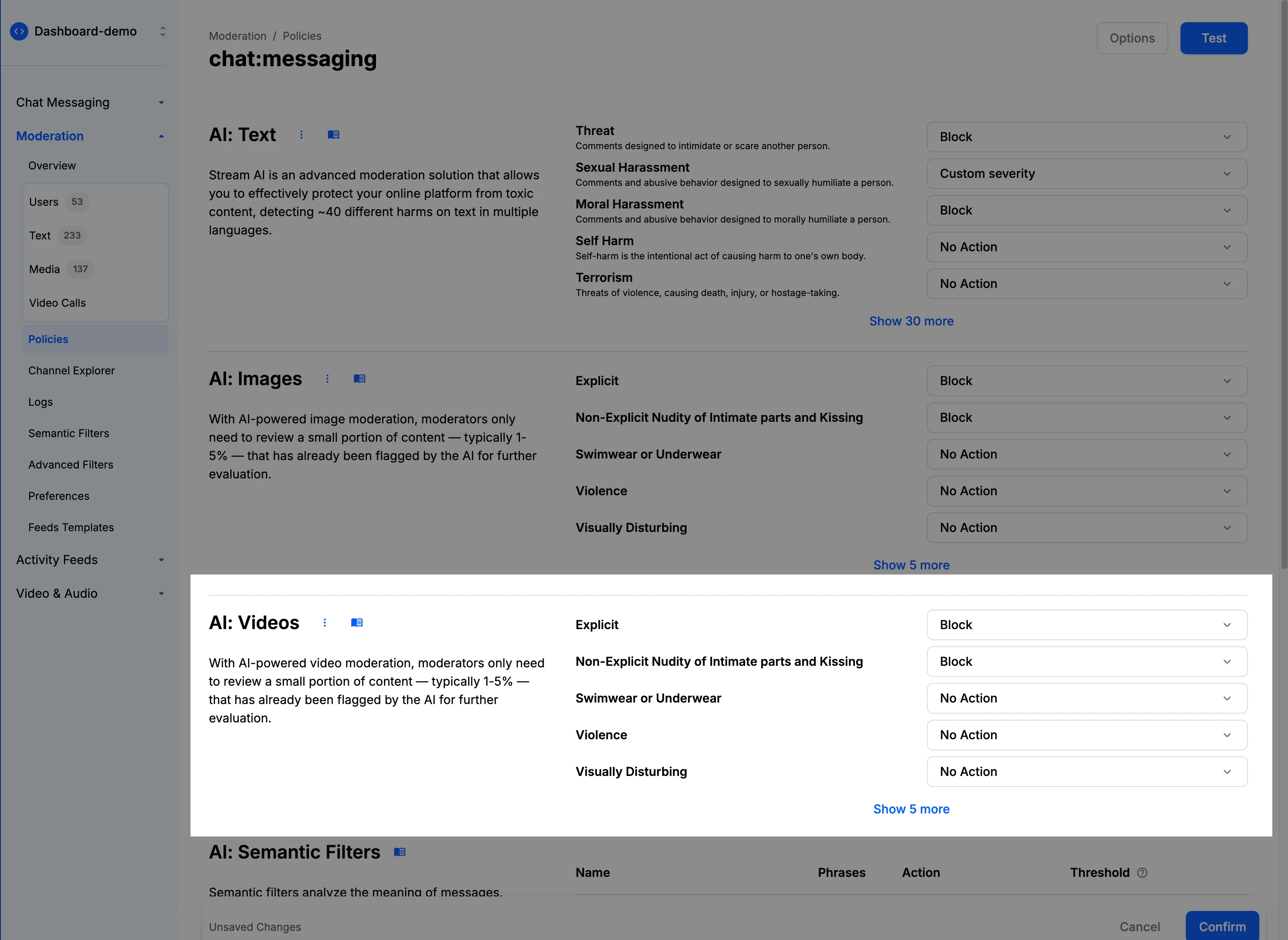Show 30 more text harms
Image resolution: width=1288 pixels, height=940 pixels.
click(x=911, y=321)
